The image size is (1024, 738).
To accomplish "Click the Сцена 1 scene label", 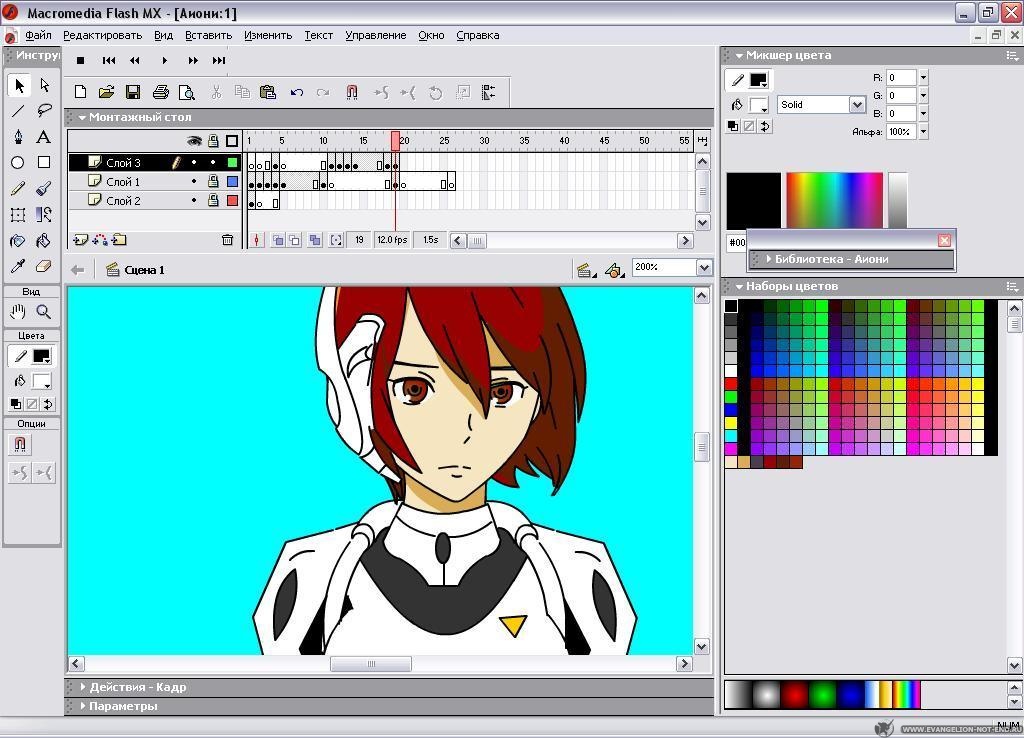I will [144, 270].
